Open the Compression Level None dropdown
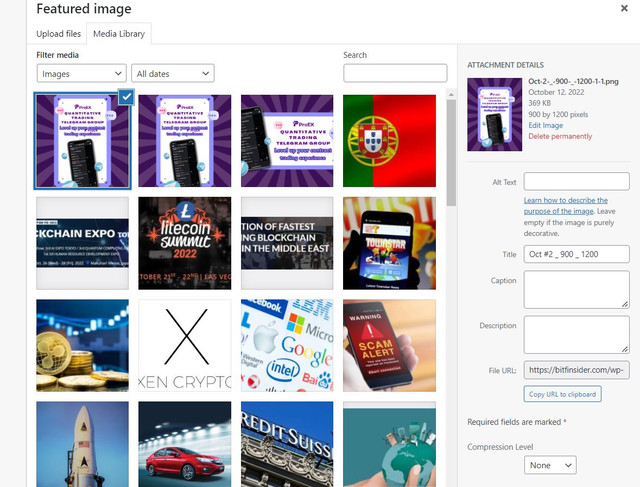Viewport: 640px width, 487px height. click(550, 465)
